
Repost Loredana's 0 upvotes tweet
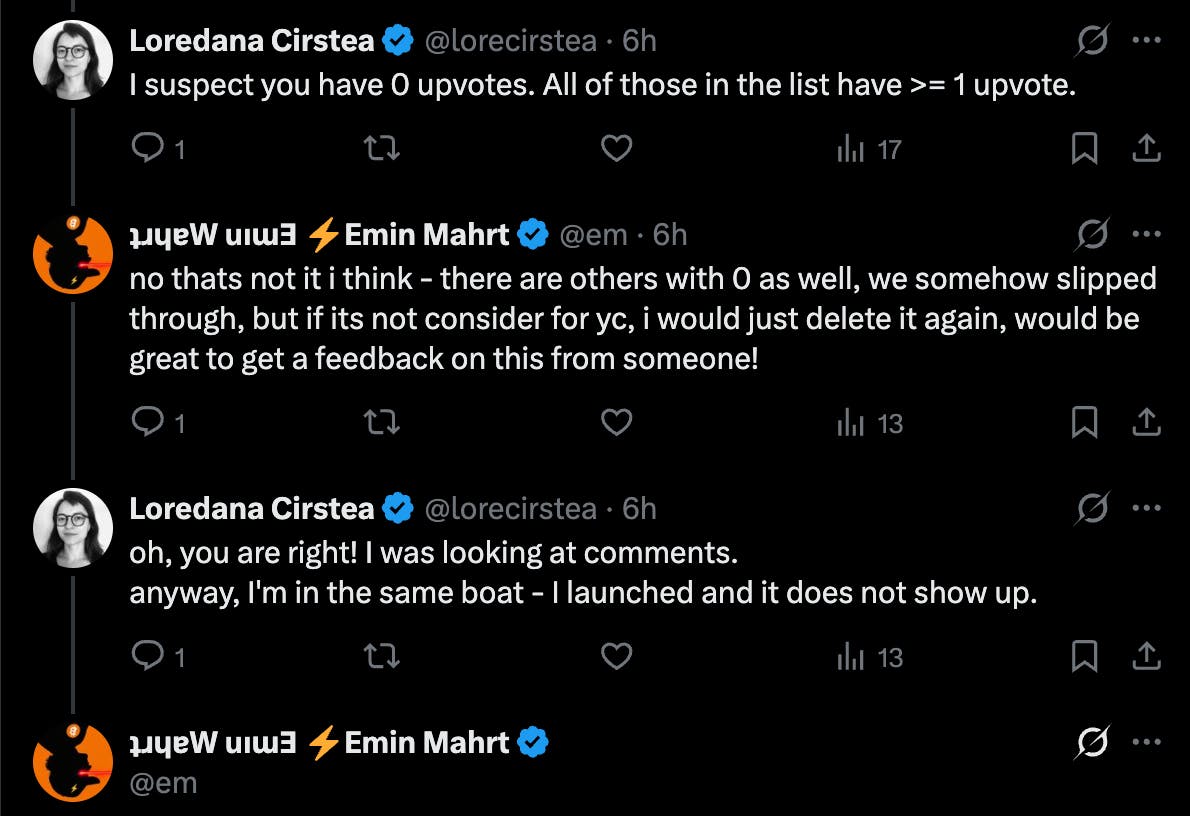tap(381, 149)
